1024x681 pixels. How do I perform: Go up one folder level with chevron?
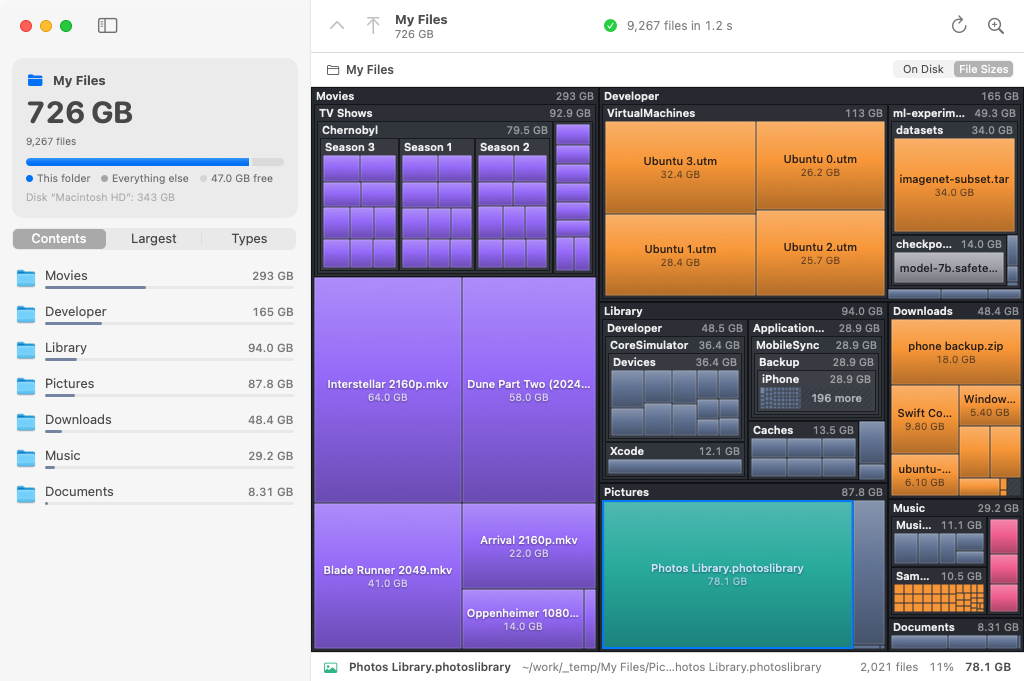(x=337, y=25)
